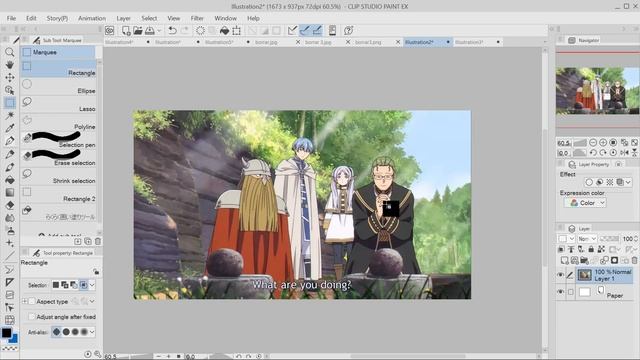Select the Zoom magnifier tool
Screen dimensions: 640x360
10,52
